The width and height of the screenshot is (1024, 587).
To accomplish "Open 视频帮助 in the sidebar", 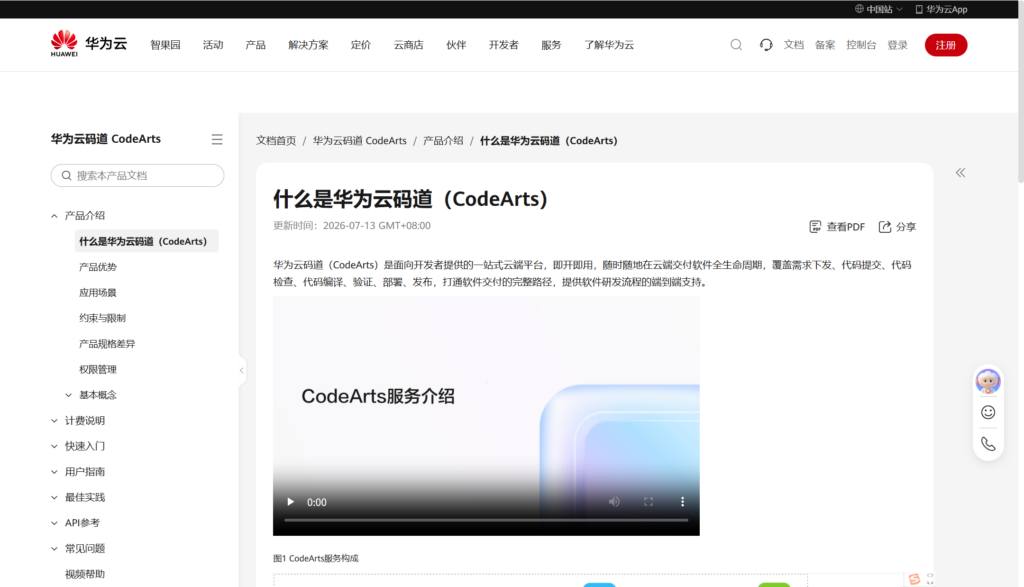I will pos(84,574).
